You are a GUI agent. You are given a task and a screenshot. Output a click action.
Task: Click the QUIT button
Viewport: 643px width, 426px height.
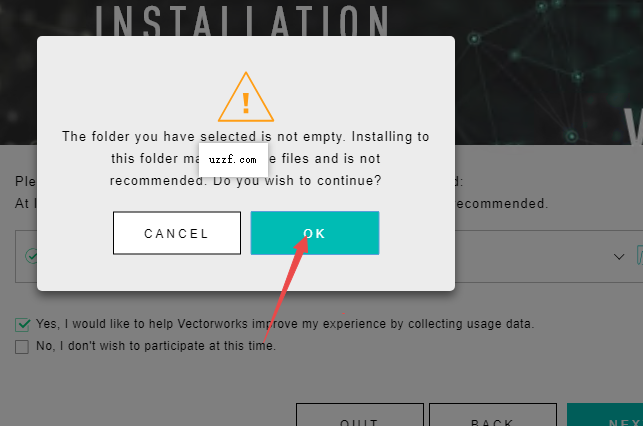(360, 415)
